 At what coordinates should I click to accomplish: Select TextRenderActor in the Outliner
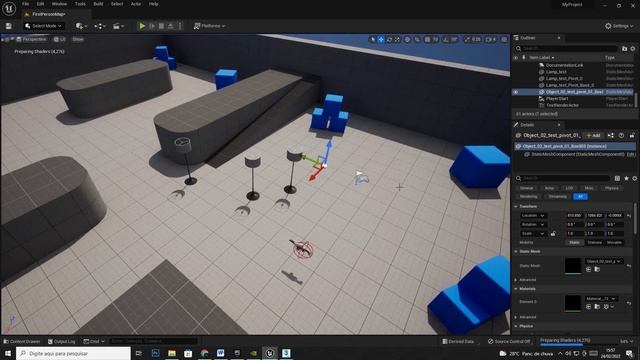(562, 105)
